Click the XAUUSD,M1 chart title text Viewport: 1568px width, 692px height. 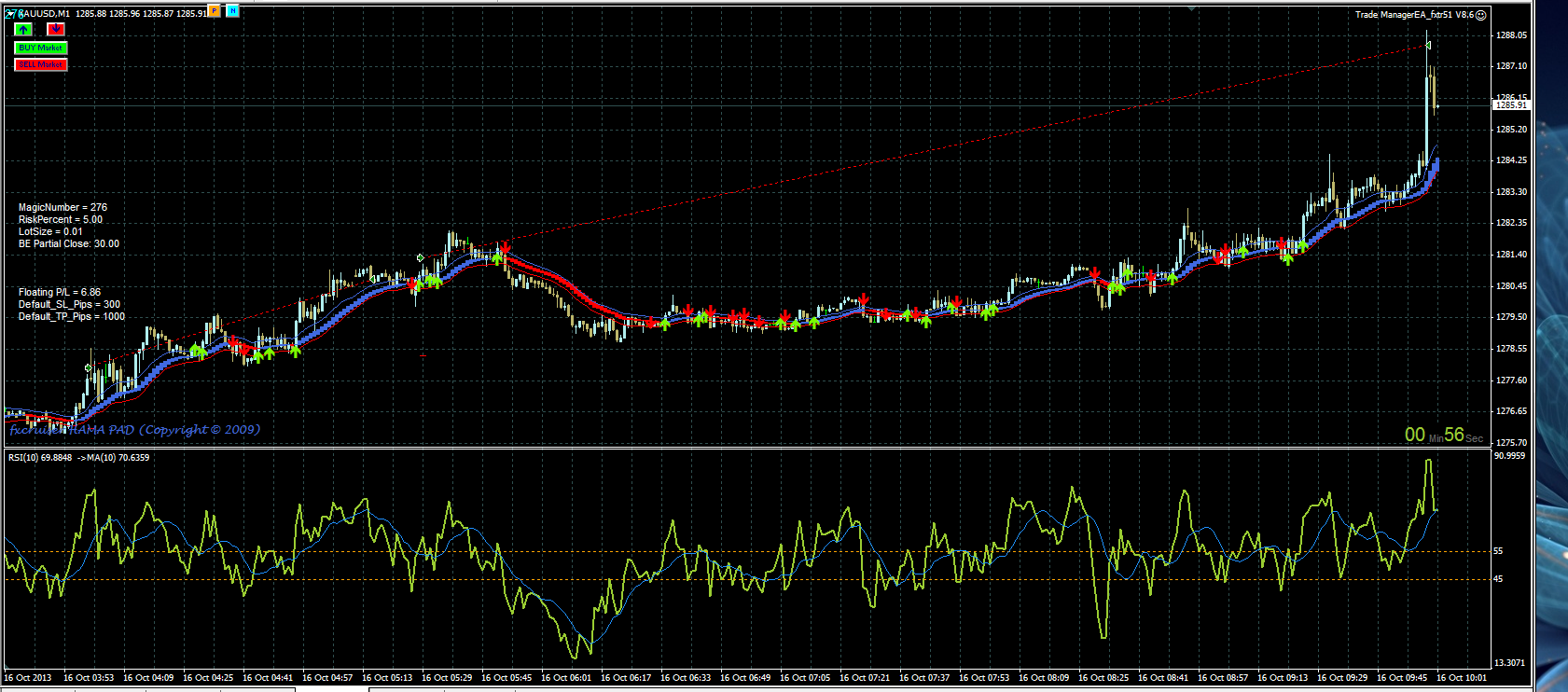click(44, 14)
